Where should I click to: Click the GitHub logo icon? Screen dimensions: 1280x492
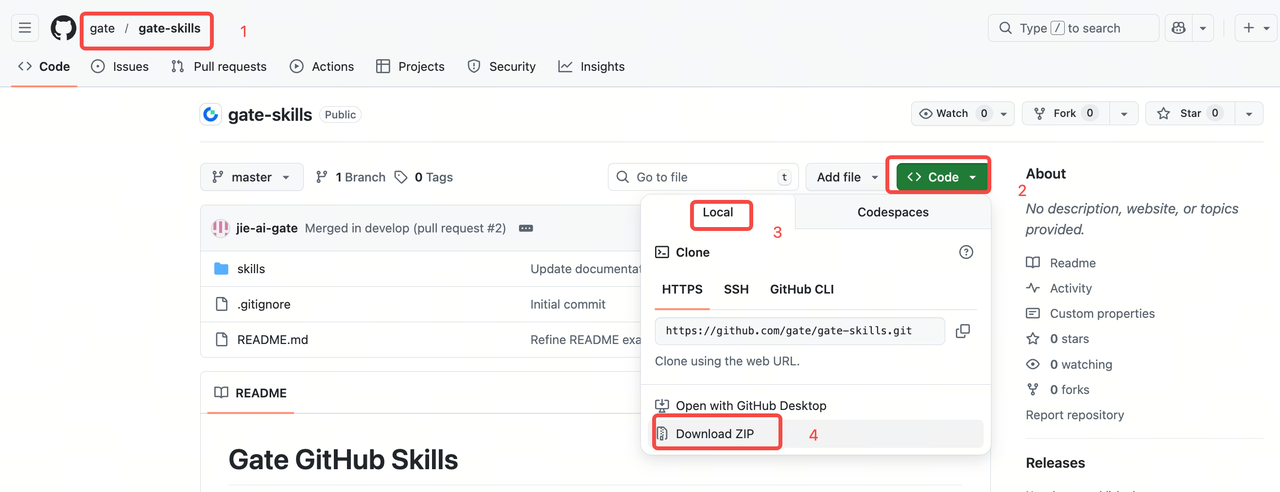click(x=63, y=28)
